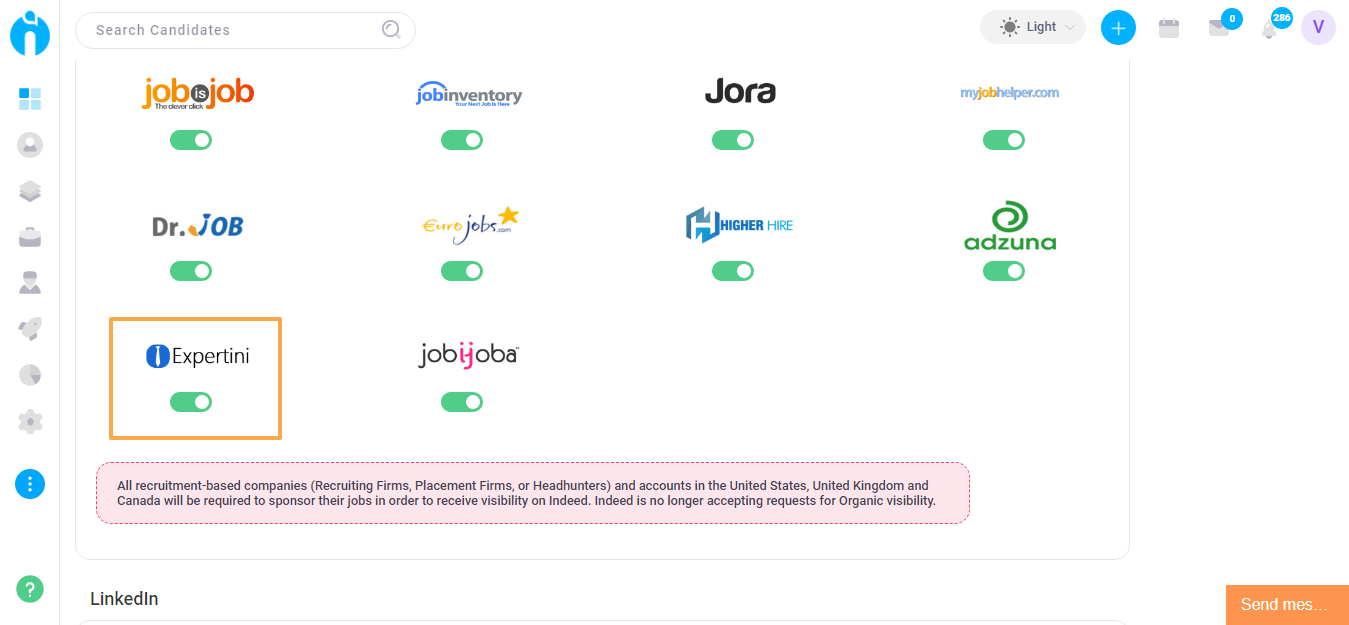The height and width of the screenshot is (625, 1349).
Task: Open the calendar icon in top bar
Action: click(x=1168, y=28)
